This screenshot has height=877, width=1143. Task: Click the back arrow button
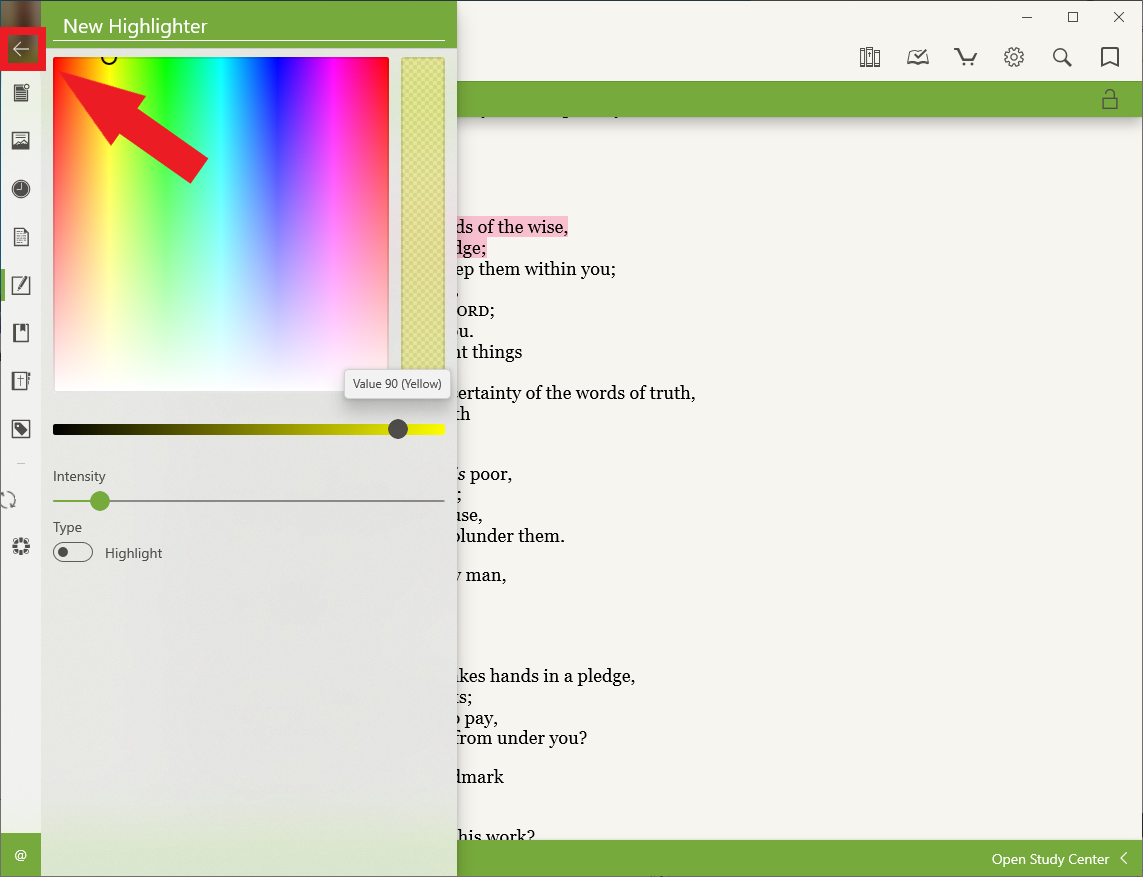(x=21, y=49)
